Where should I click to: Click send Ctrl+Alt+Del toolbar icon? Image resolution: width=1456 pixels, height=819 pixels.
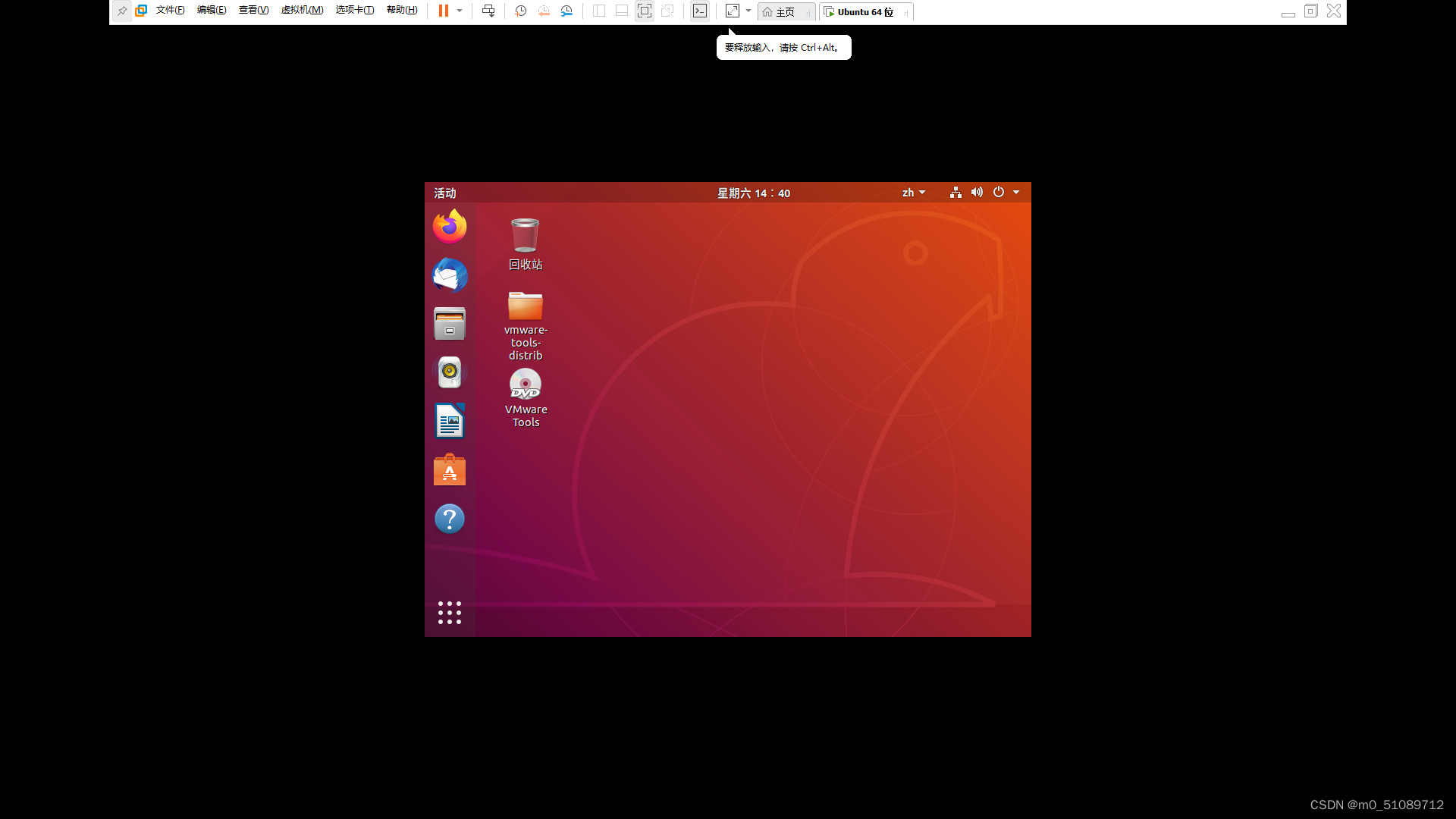(488, 11)
